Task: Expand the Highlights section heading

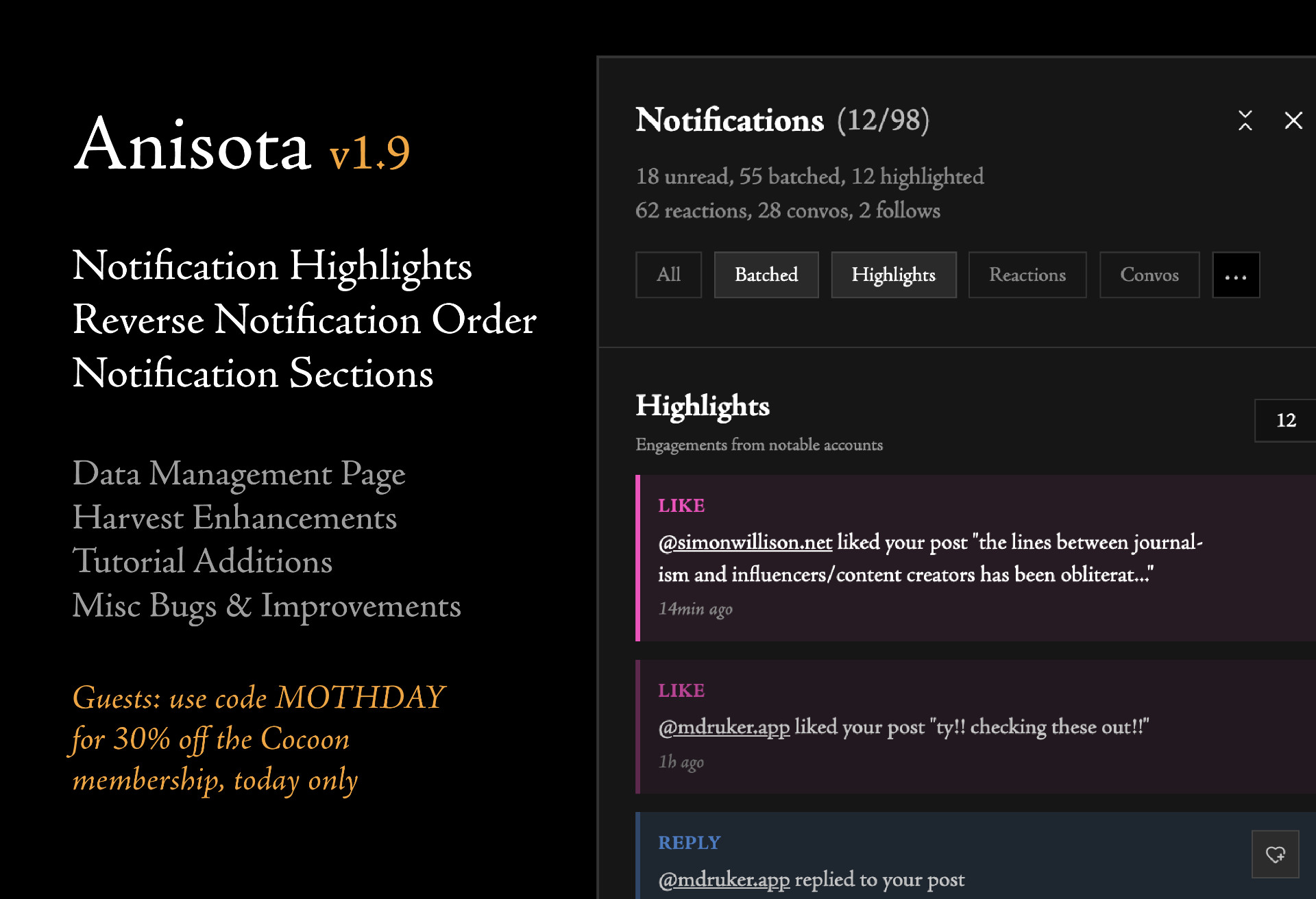Action: click(702, 406)
